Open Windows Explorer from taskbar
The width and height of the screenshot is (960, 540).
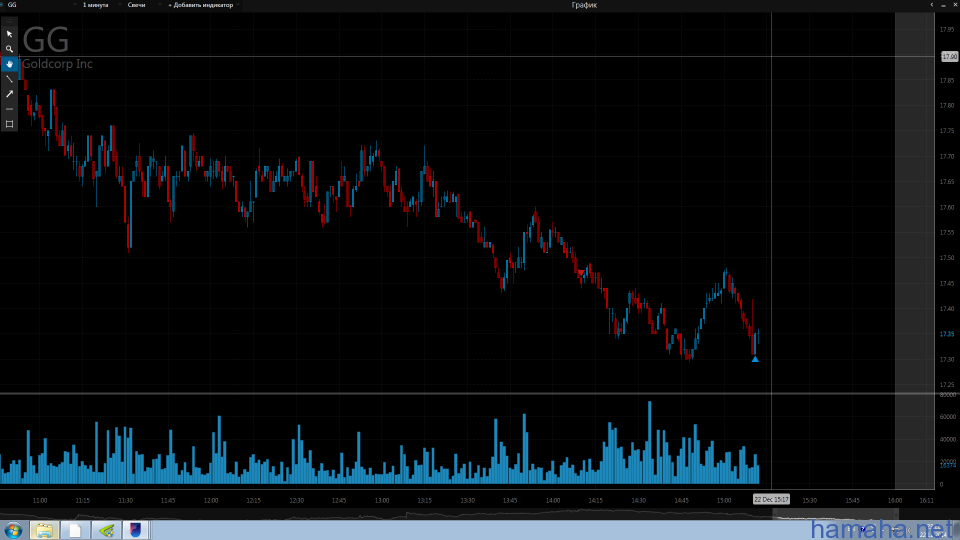click(44, 529)
